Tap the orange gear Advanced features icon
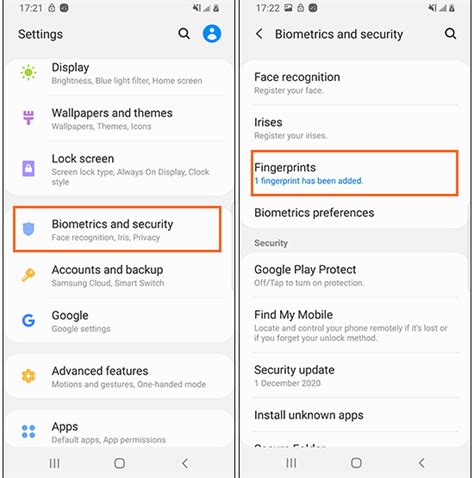Viewport: 474px width, 478px height. click(28, 376)
